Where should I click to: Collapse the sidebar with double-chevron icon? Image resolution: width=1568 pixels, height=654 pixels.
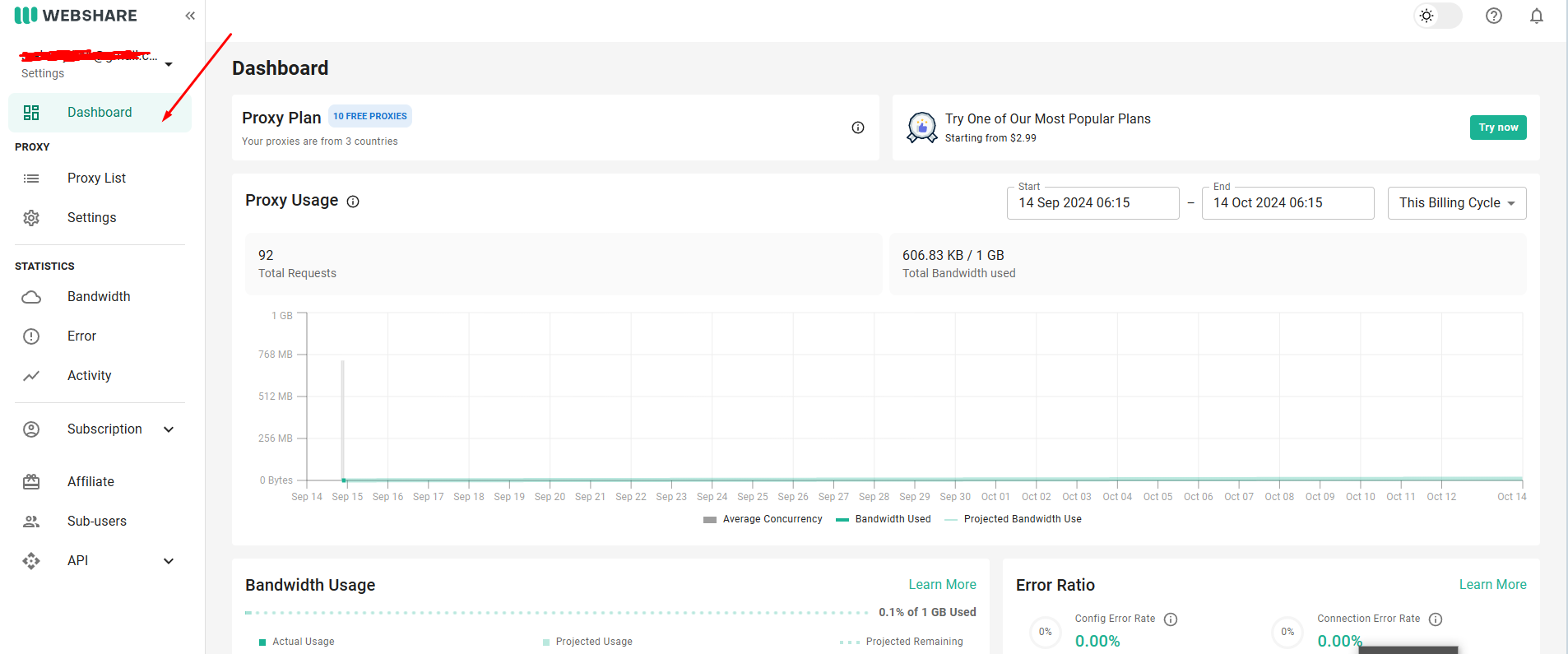(x=190, y=16)
